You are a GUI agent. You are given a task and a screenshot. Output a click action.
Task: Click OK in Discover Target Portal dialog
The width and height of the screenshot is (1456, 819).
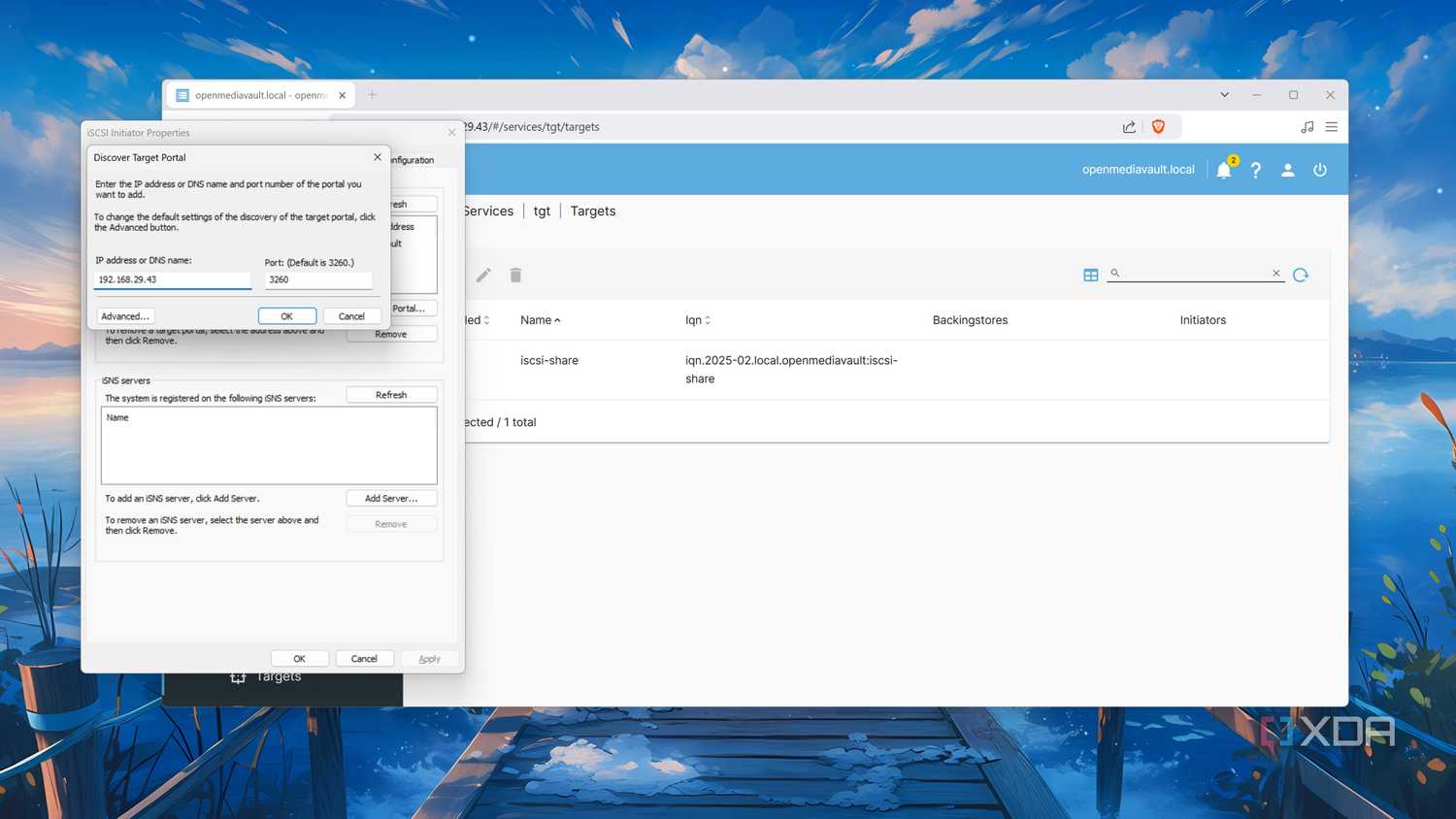(x=287, y=316)
